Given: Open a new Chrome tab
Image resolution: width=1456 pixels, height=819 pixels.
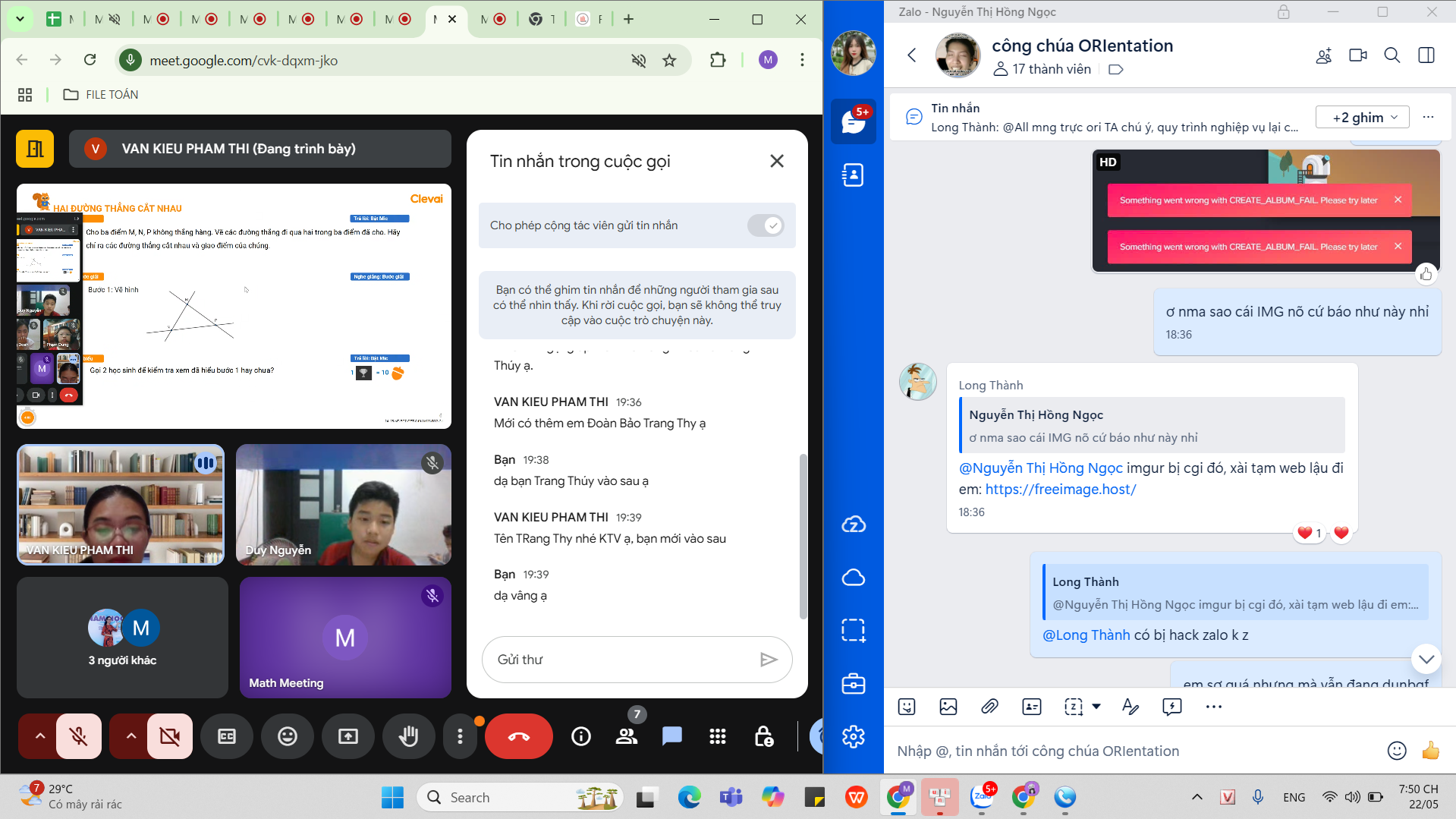Looking at the screenshot, I should click(x=628, y=19).
